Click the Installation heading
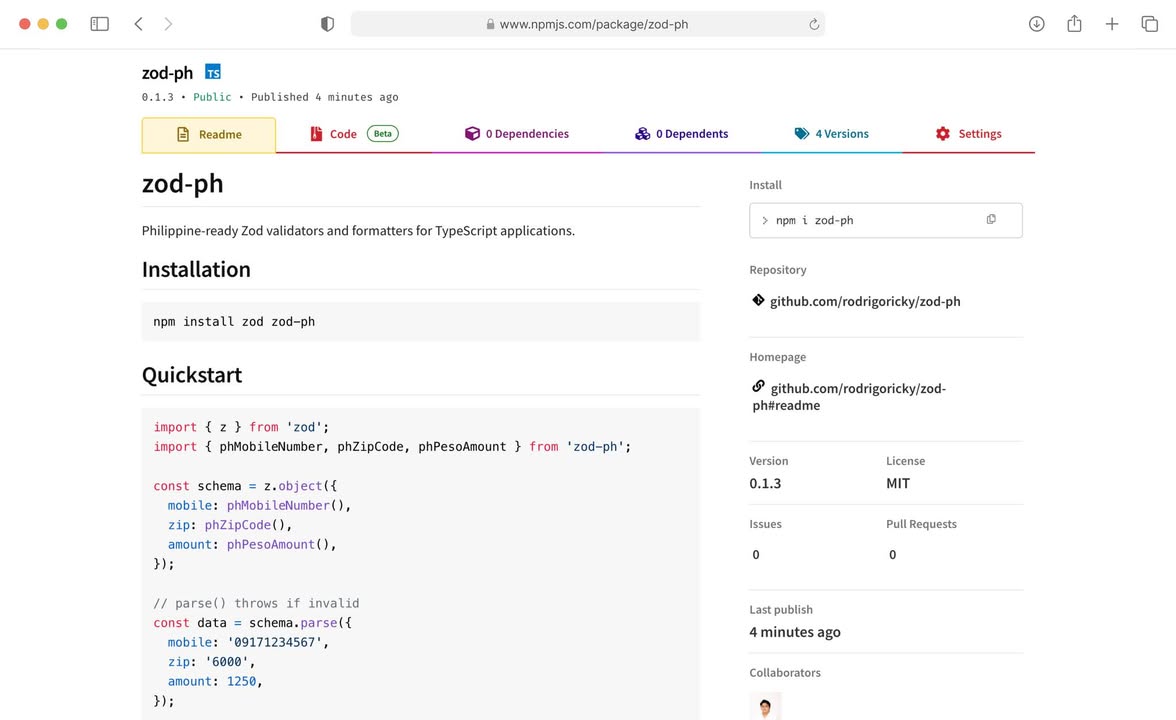This screenshot has width=1176, height=720. (196, 269)
